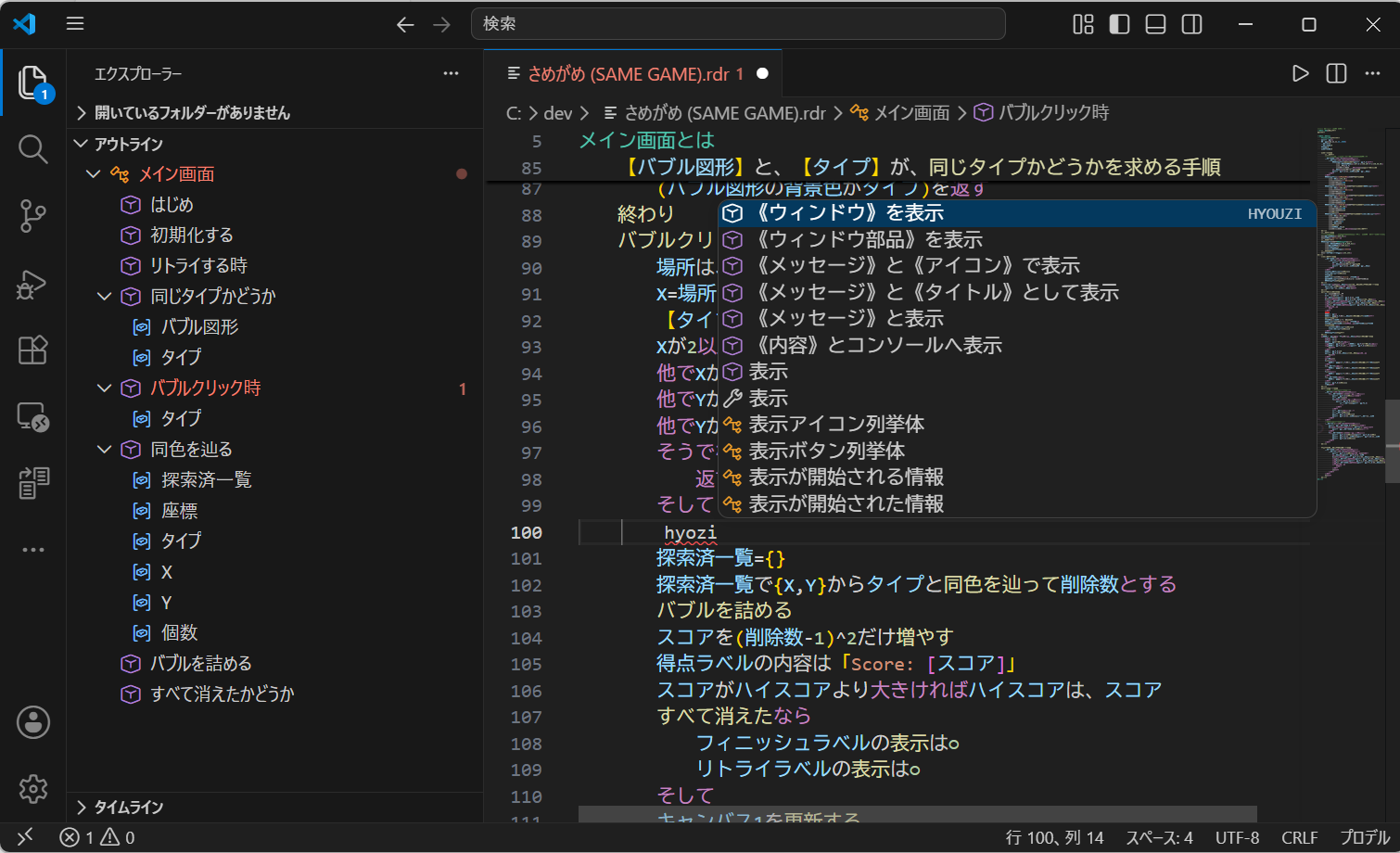The height and width of the screenshot is (853, 1400).
Task: Select リトライする時 in the outline tree
Action: click(276, 266)
